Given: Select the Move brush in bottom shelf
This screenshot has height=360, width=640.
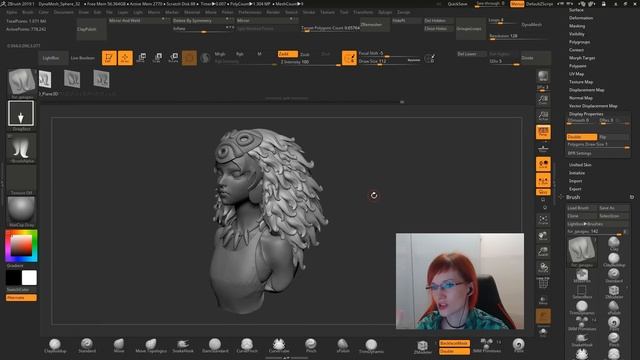Looking at the screenshot, I should point(119,346).
